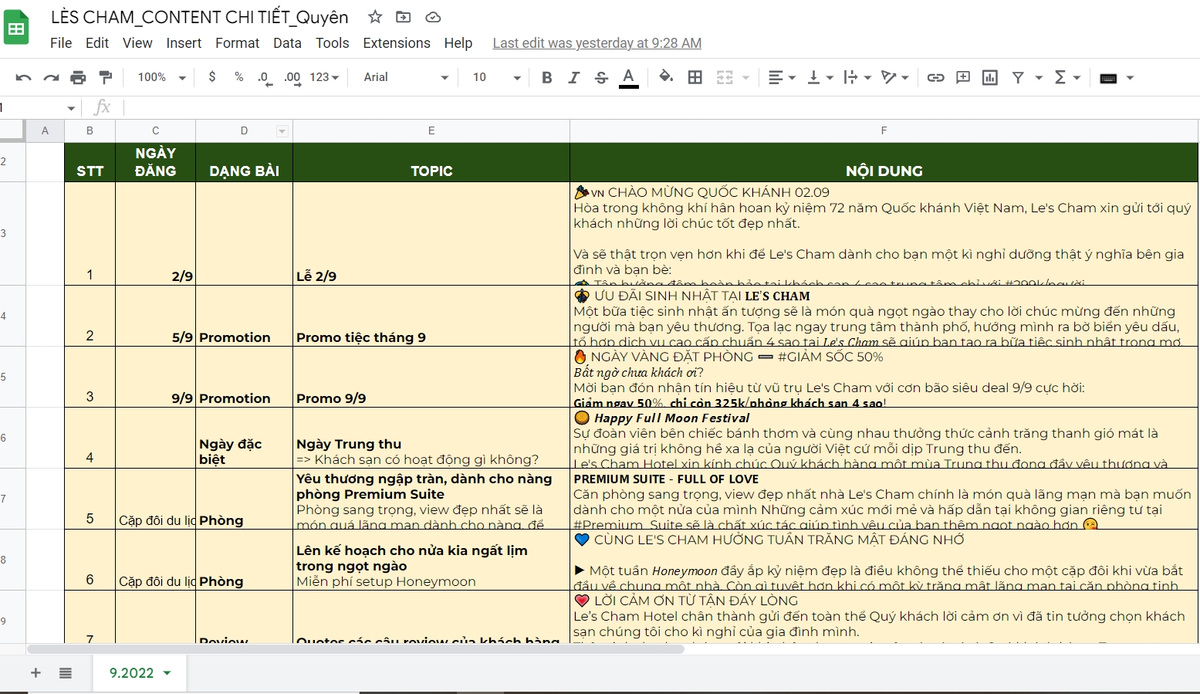
Task: Open column D filter button
Action: (281, 131)
